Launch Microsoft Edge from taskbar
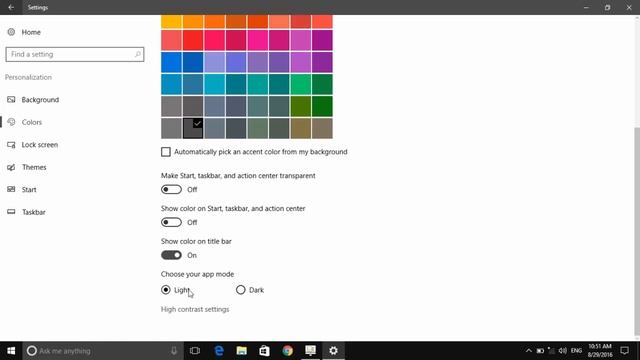The width and height of the screenshot is (640, 360). [219, 351]
